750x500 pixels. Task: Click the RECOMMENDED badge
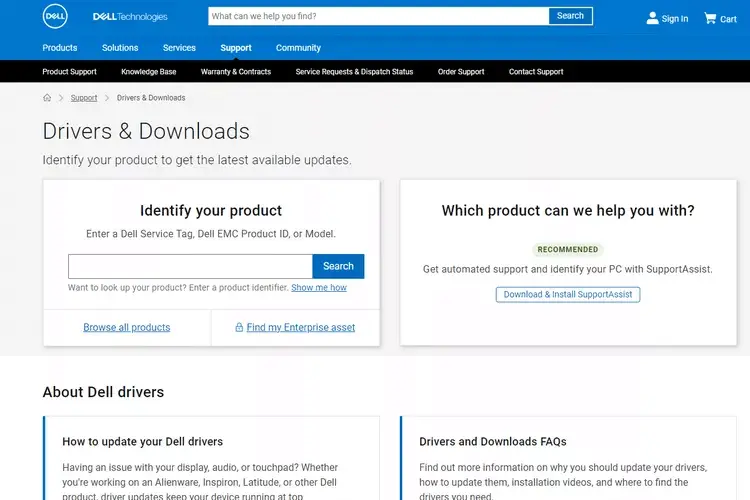coord(568,249)
